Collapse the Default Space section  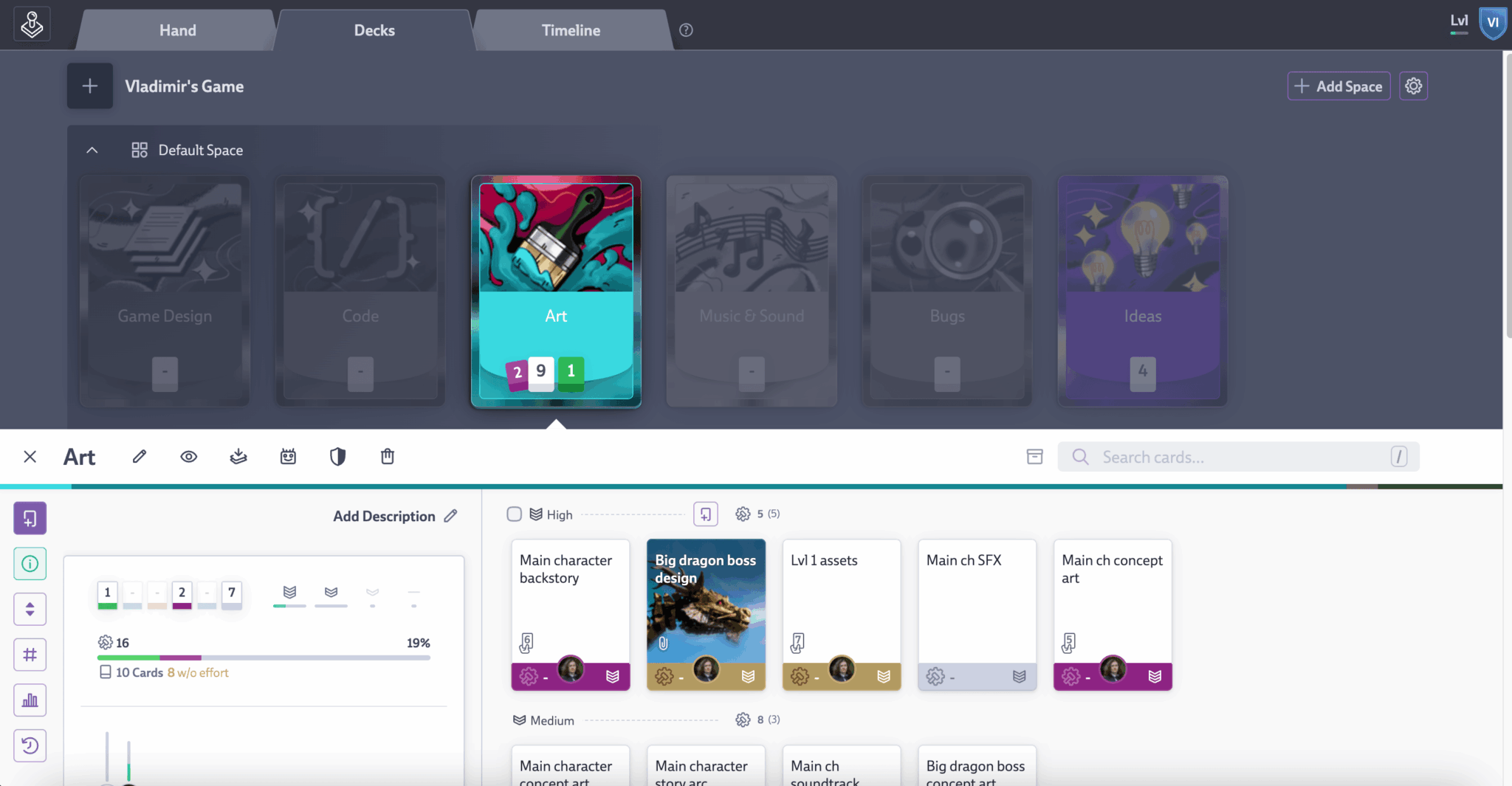click(92, 150)
